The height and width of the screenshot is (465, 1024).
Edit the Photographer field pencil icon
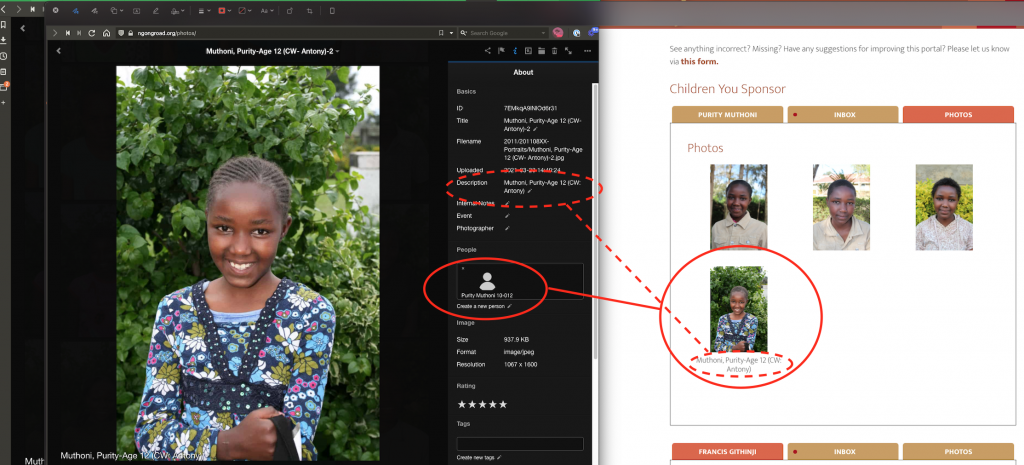coord(507,228)
